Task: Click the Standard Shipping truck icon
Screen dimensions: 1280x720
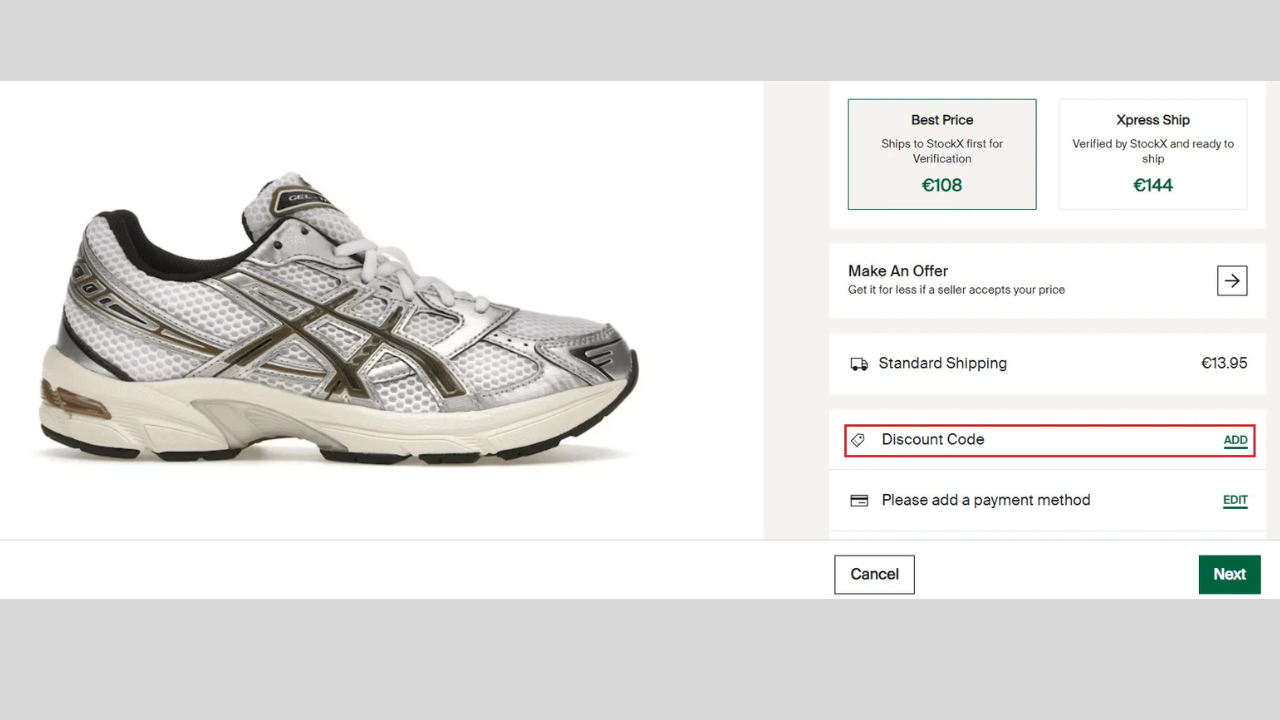Action: click(859, 364)
